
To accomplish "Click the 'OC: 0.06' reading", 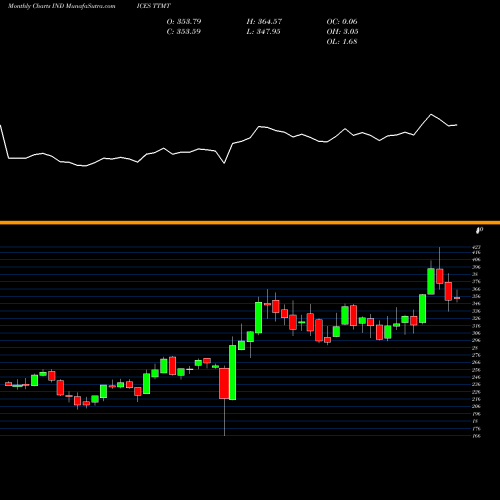I will [x=342, y=22].
